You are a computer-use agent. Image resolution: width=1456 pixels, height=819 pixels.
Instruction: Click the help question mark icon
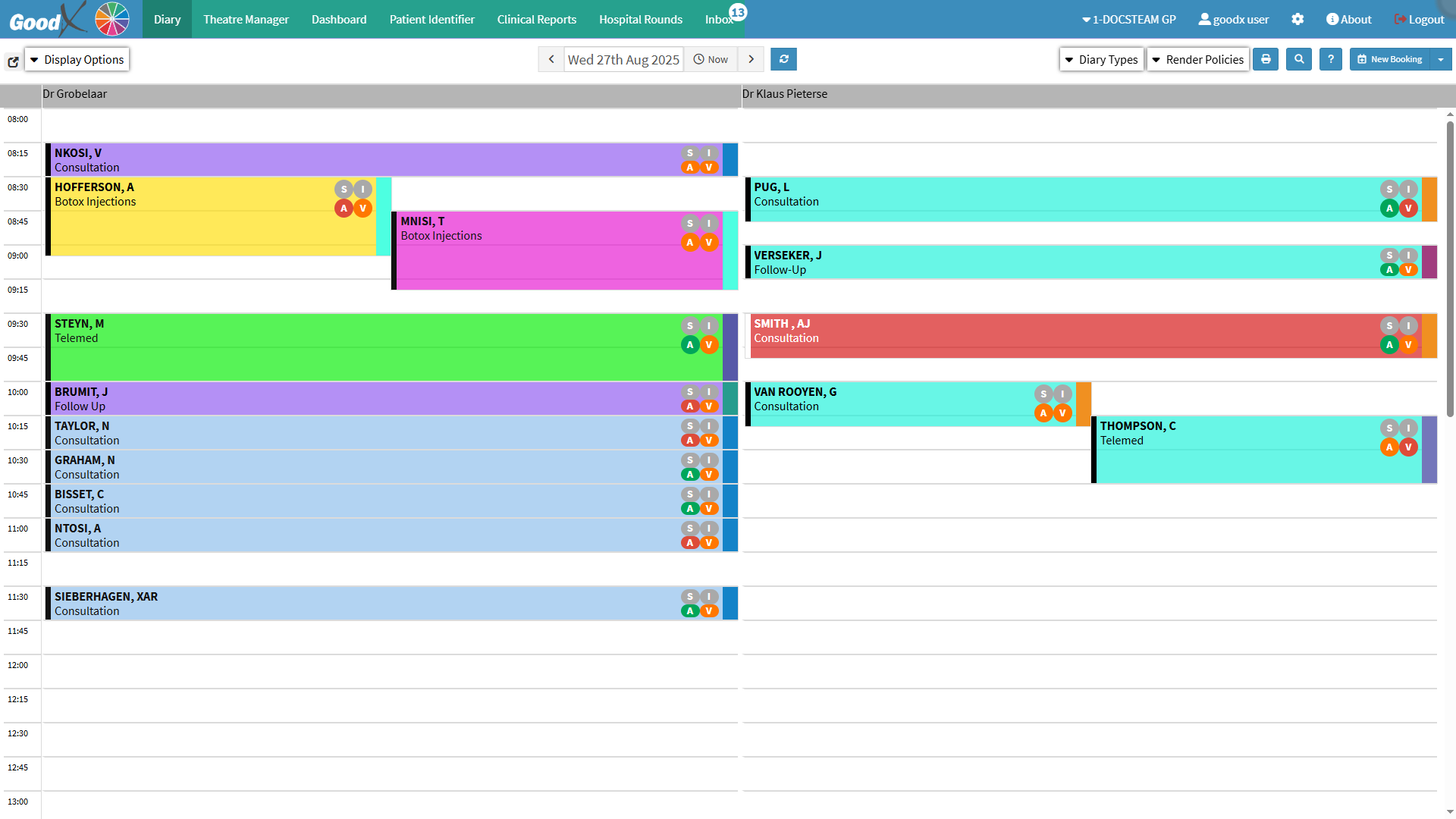1331,59
